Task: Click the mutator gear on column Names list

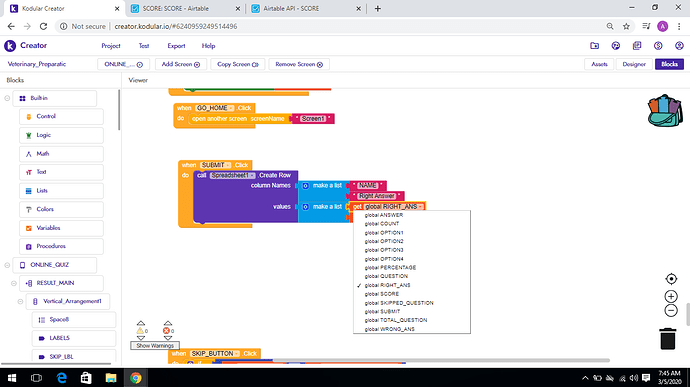Action: 305,186
